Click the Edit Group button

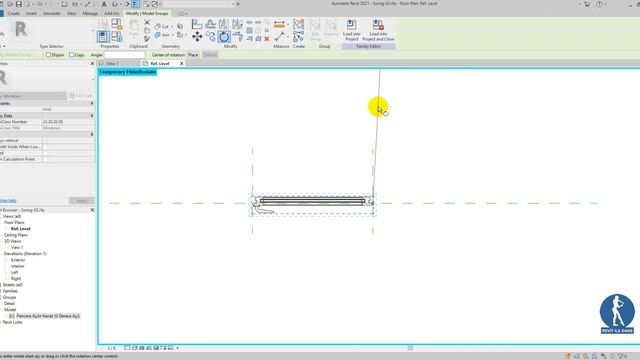[x=315, y=30]
